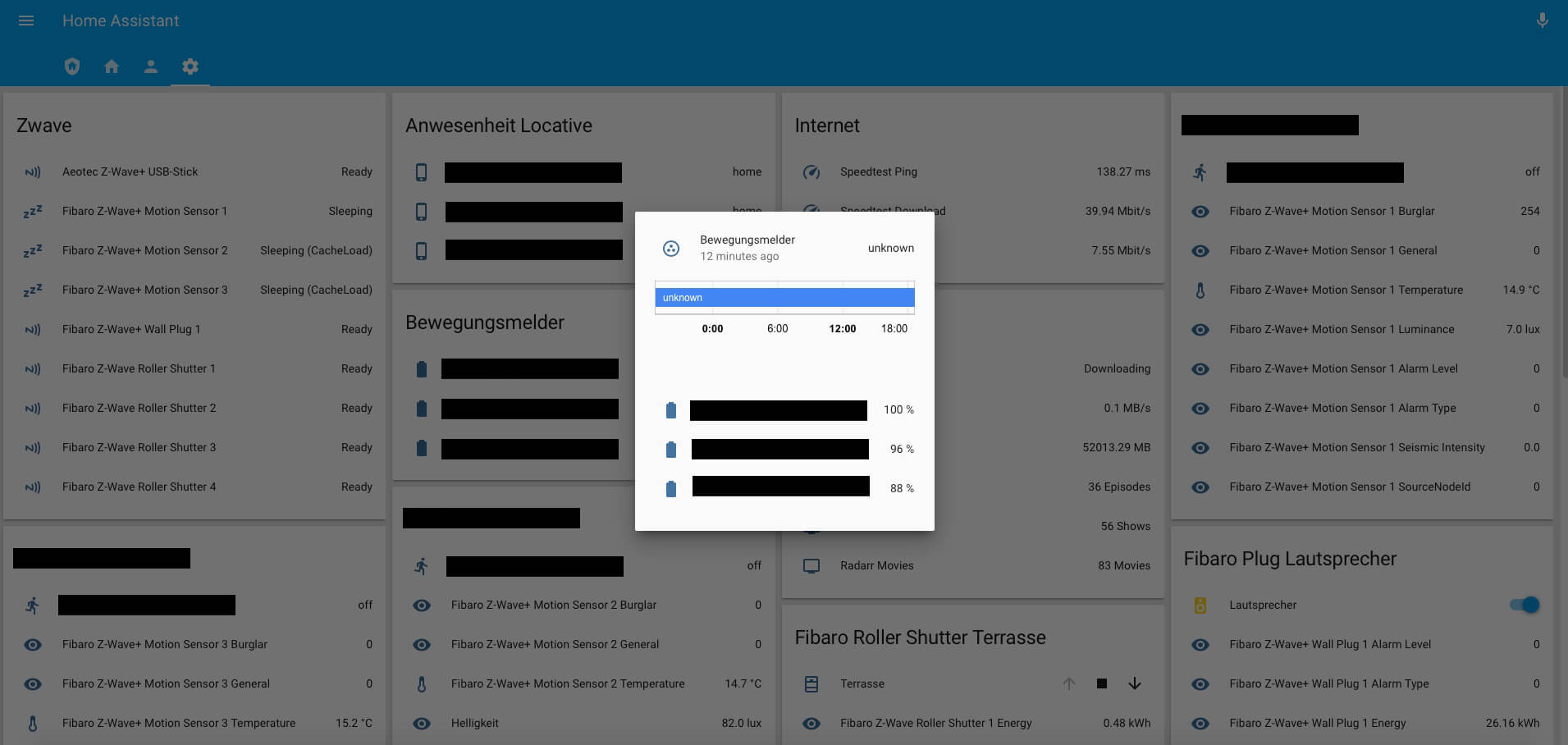Open the person view tab
The height and width of the screenshot is (745, 1568).
click(151, 66)
